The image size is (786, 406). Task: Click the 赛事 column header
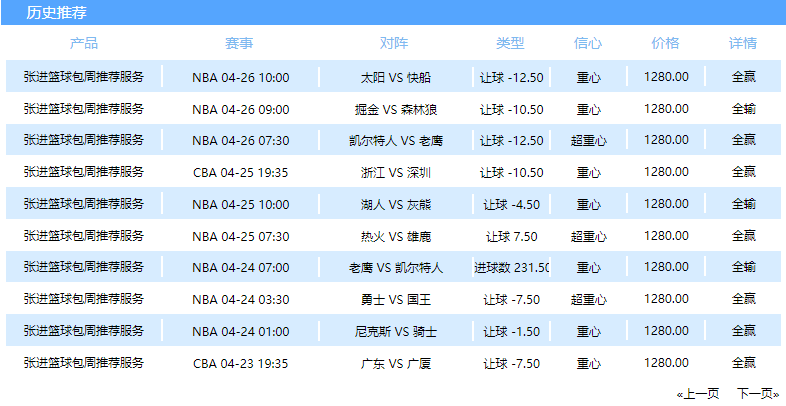(240, 44)
